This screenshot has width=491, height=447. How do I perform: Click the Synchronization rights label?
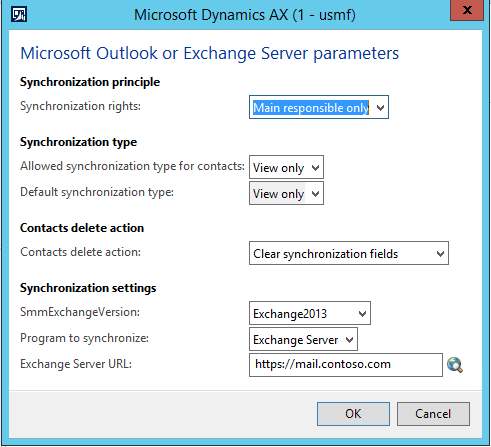click(80, 106)
